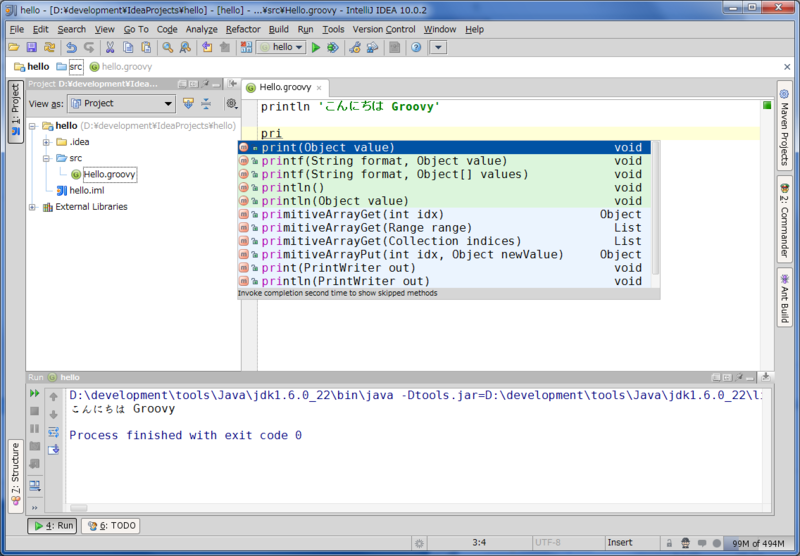
Task: Click the Open File toolbar icon
Action: 14,47
